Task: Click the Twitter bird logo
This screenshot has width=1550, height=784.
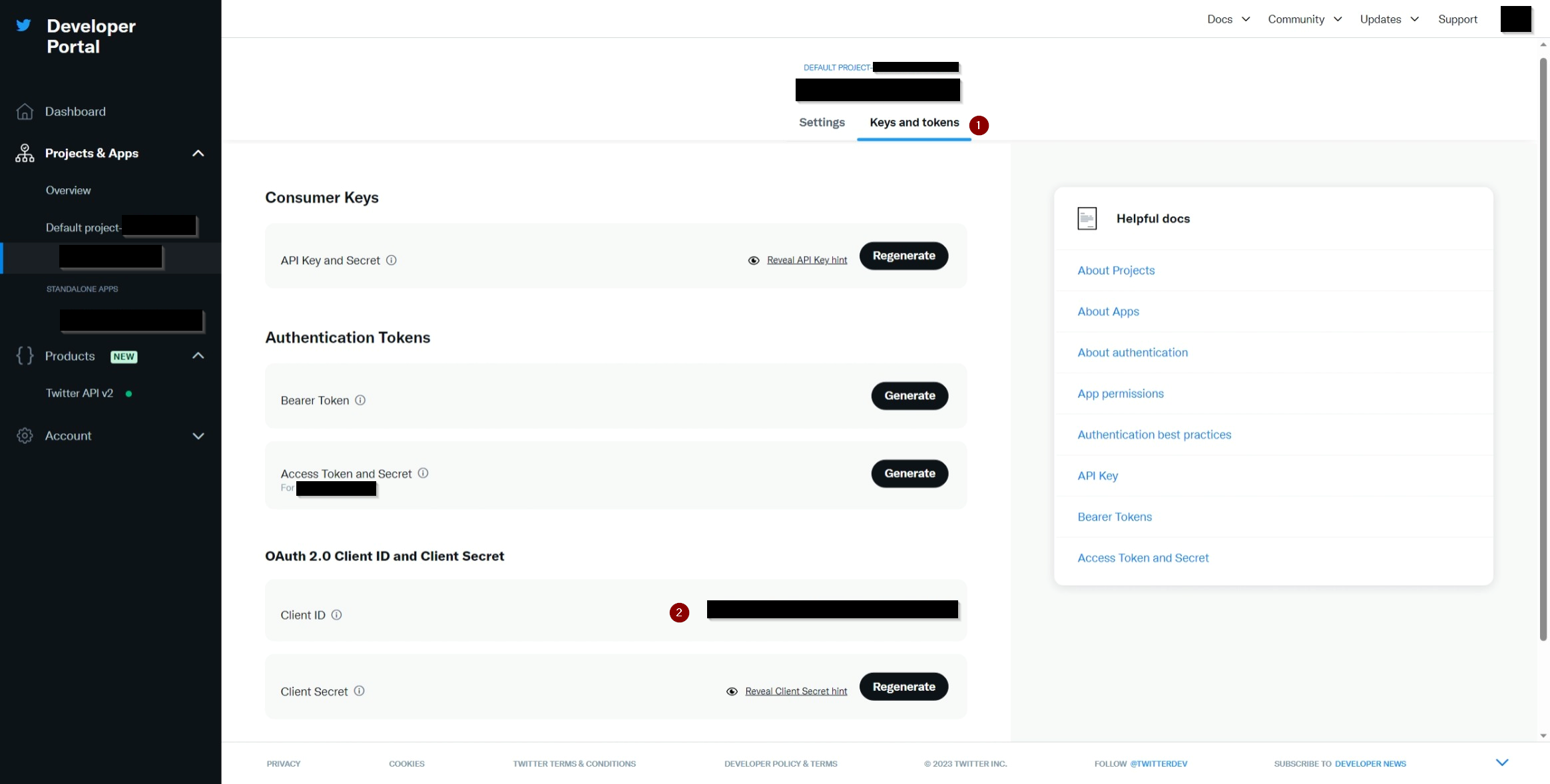Action: pos(24,25)
